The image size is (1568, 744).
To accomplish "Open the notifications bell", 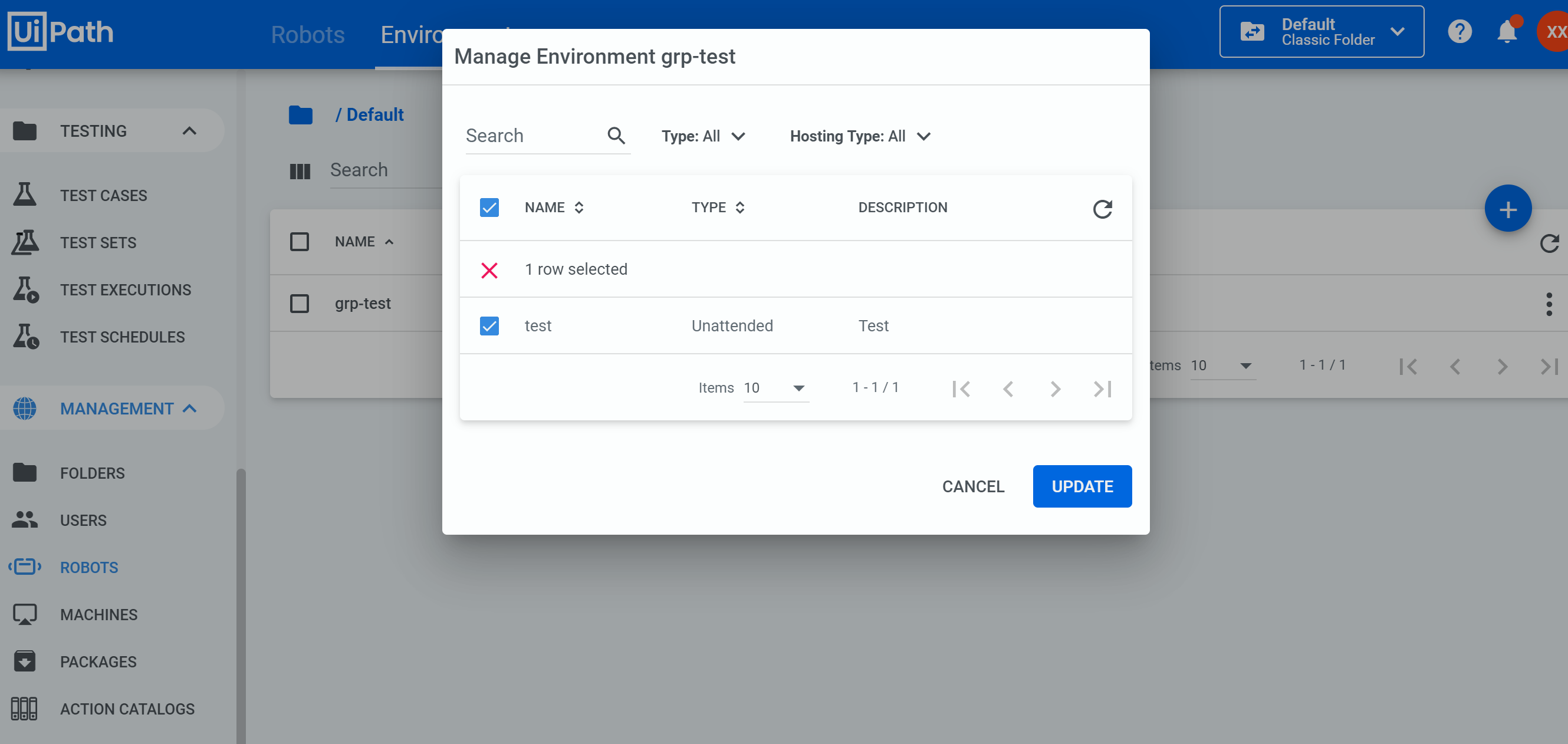I will [1507, 32].
